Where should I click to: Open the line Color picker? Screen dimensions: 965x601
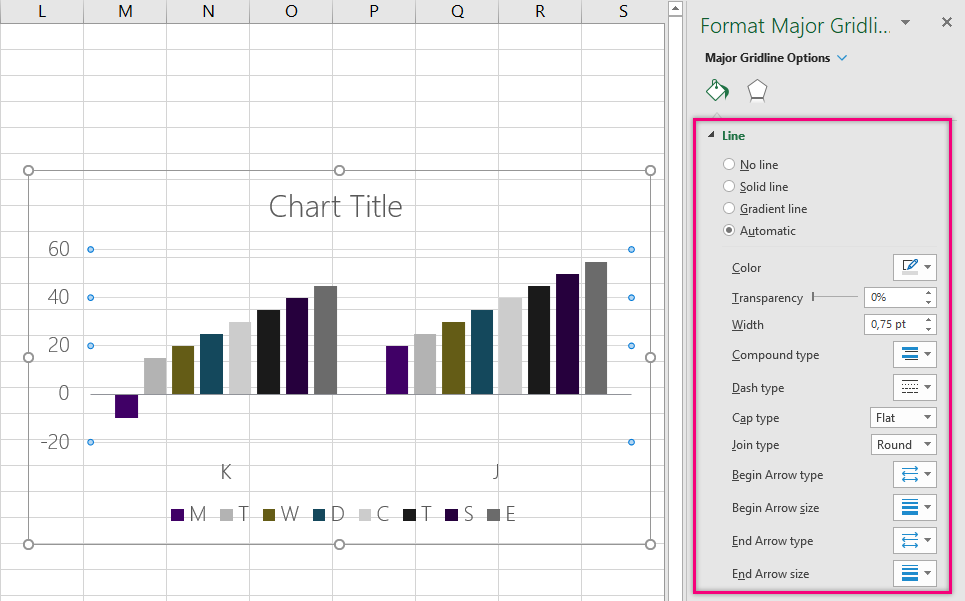coord(915,267)
